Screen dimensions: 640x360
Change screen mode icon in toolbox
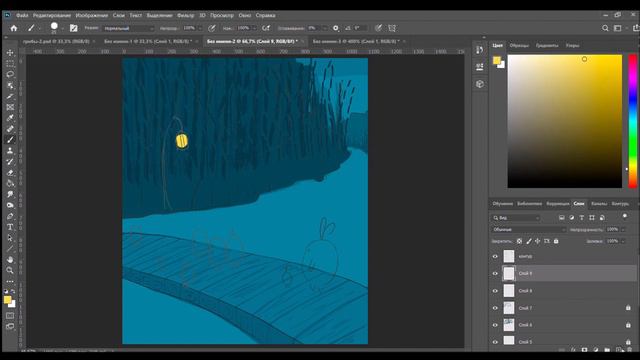[x=10, y=327]
